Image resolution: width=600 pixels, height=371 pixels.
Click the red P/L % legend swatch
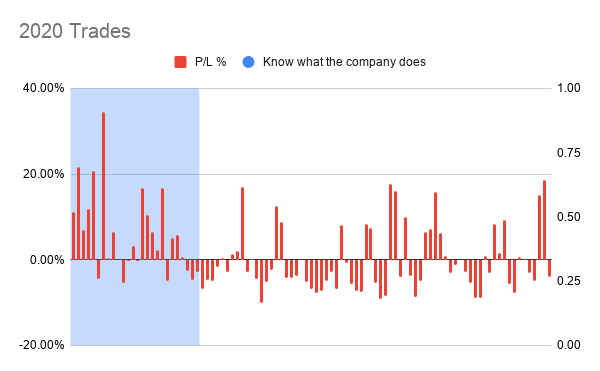pyautogui.click(x=180, y=62)
